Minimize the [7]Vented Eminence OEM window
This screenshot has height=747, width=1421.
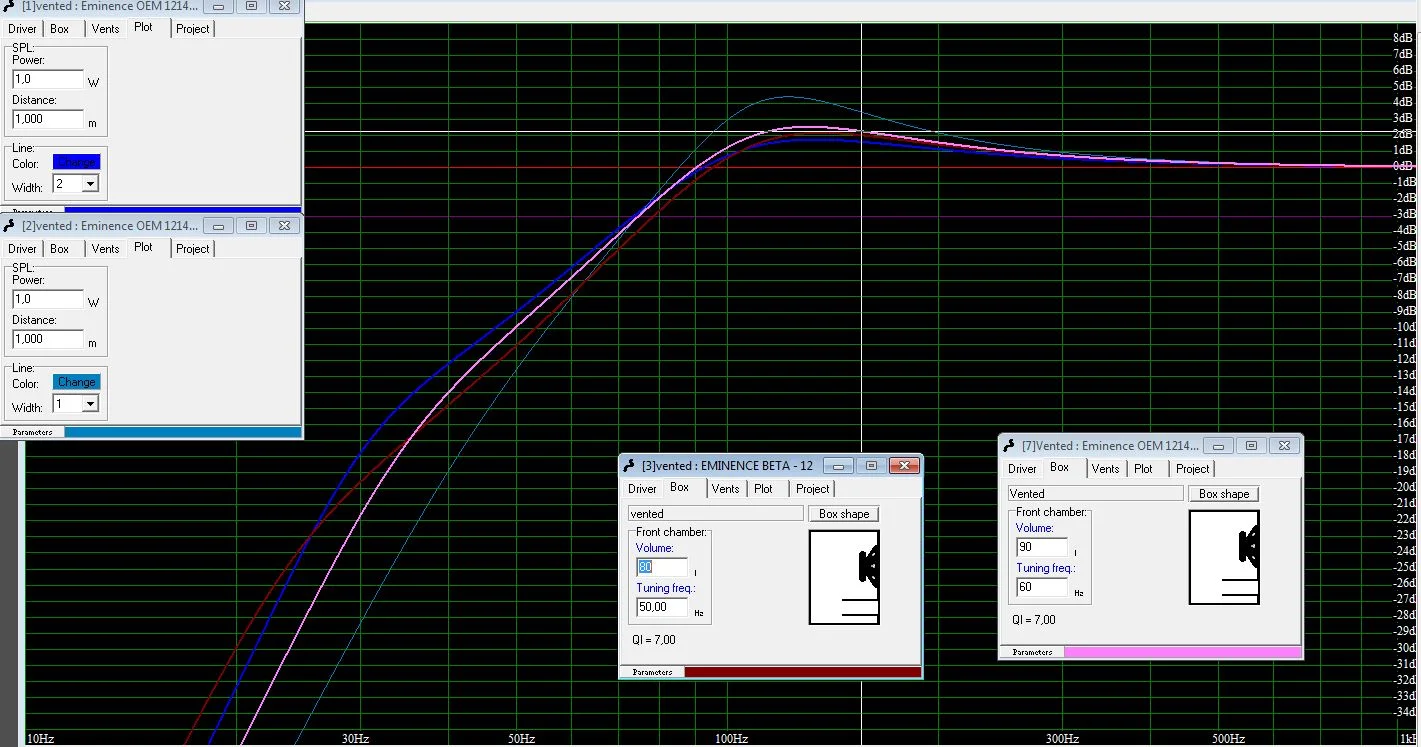(x=1218, y=446)
